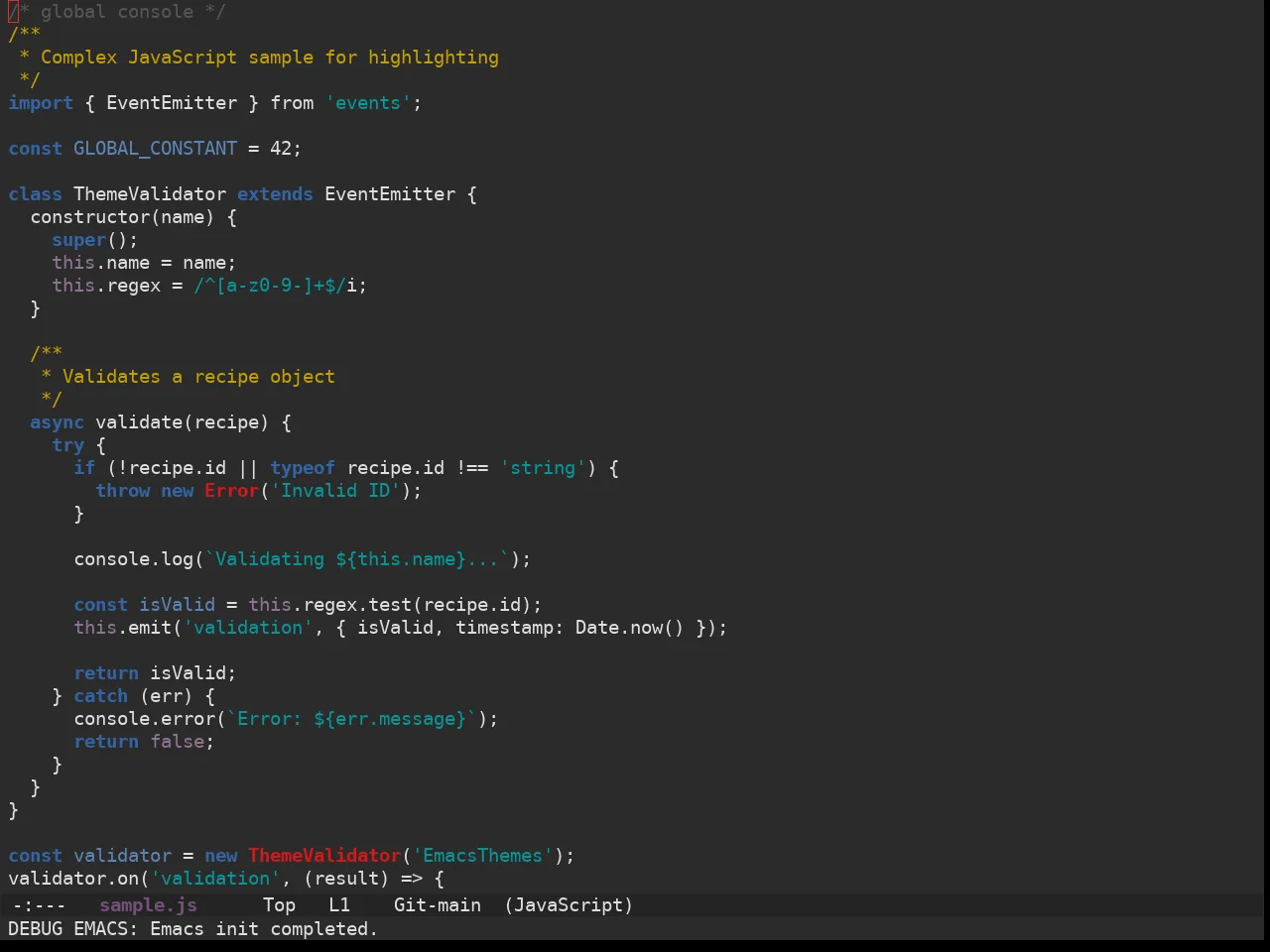Screen dimensions: 1270x952
Task: Click on this.name assignment line
Action: [x=144, y=263]
